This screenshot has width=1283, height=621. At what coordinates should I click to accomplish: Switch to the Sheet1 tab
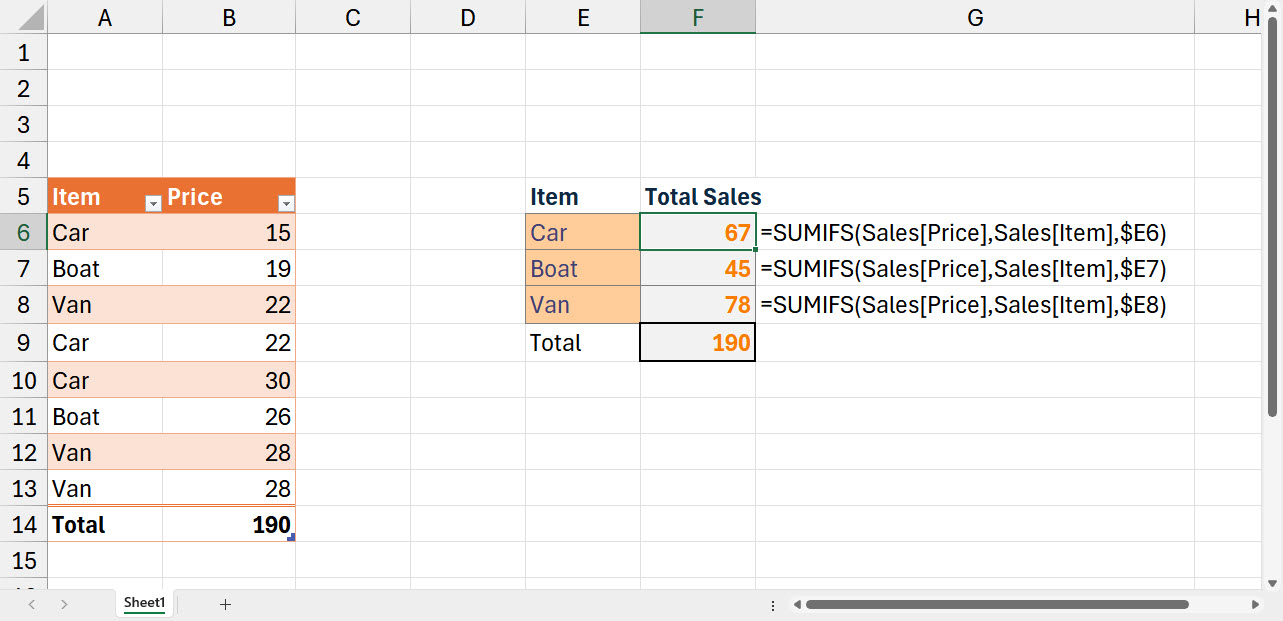(144, 603)
